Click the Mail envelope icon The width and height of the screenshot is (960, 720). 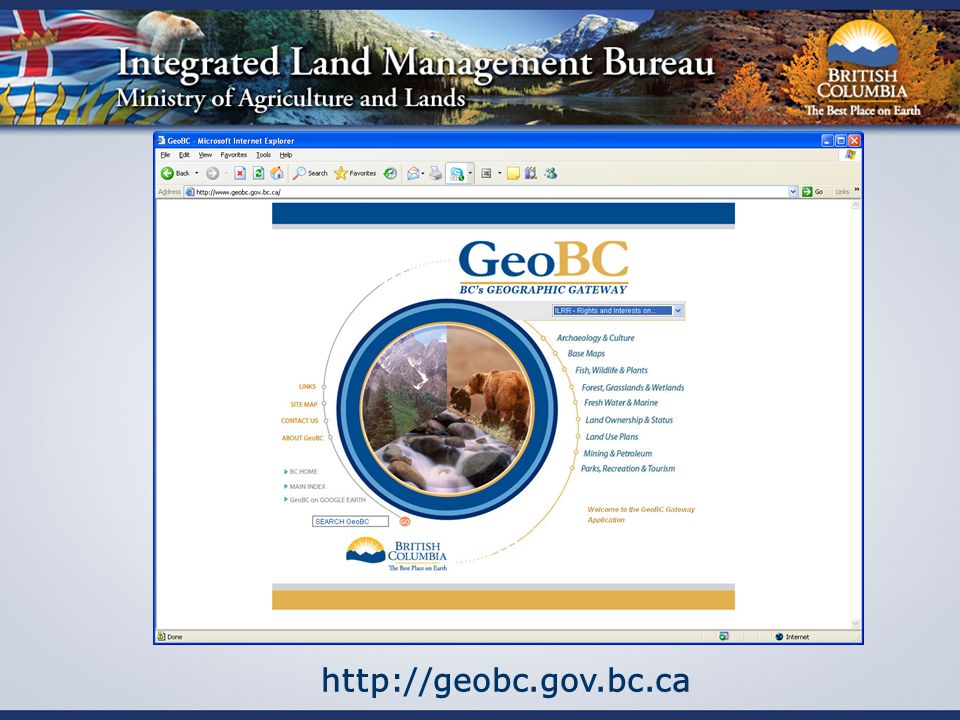tap(413, 173)
